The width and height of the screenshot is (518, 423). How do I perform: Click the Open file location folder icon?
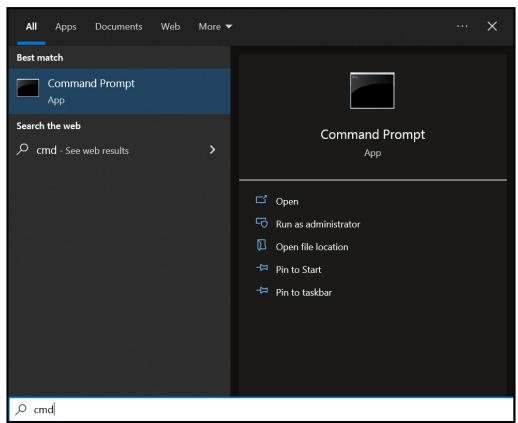[x=261, y=245]
